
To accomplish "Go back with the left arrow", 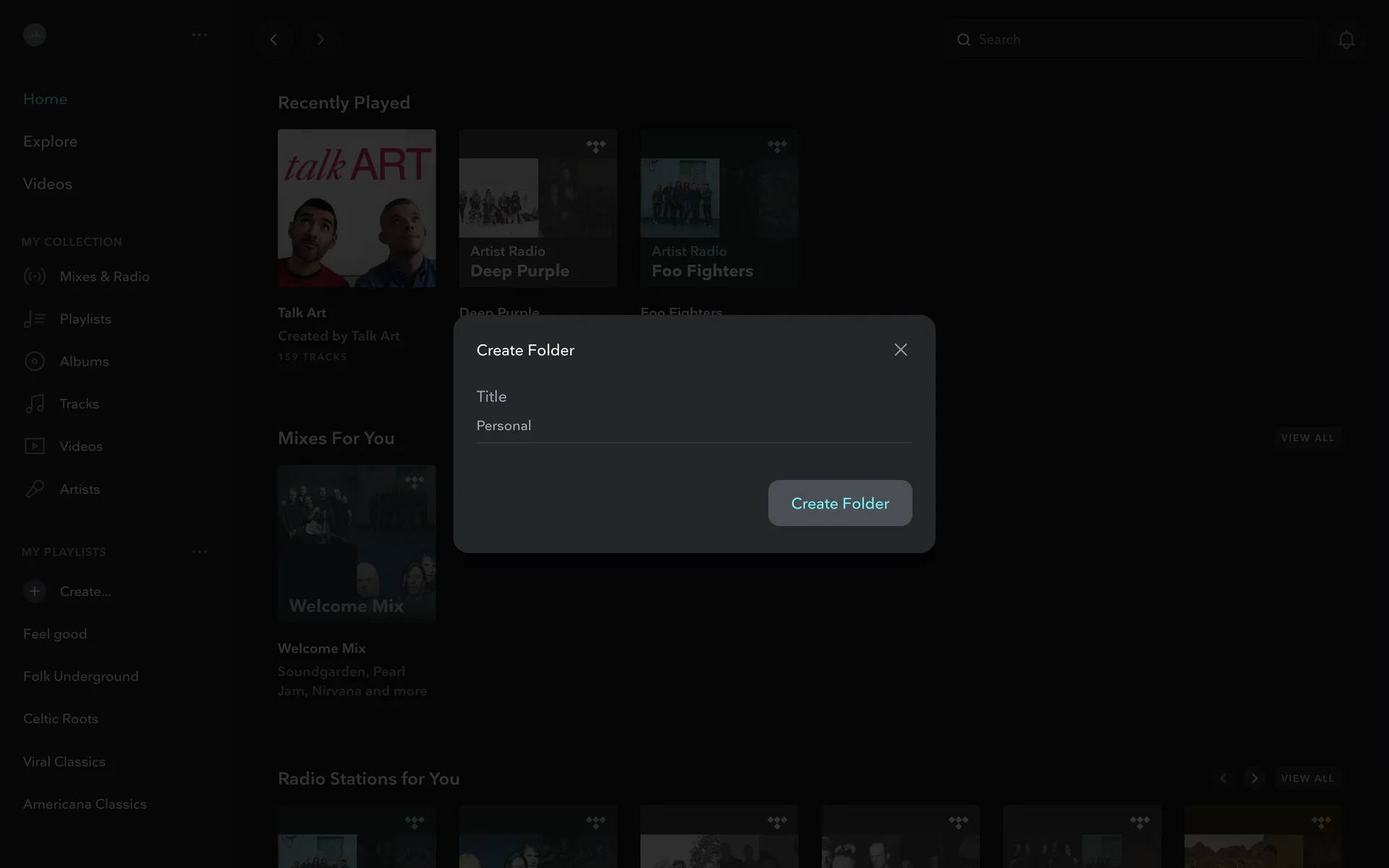I will [273, 40].
